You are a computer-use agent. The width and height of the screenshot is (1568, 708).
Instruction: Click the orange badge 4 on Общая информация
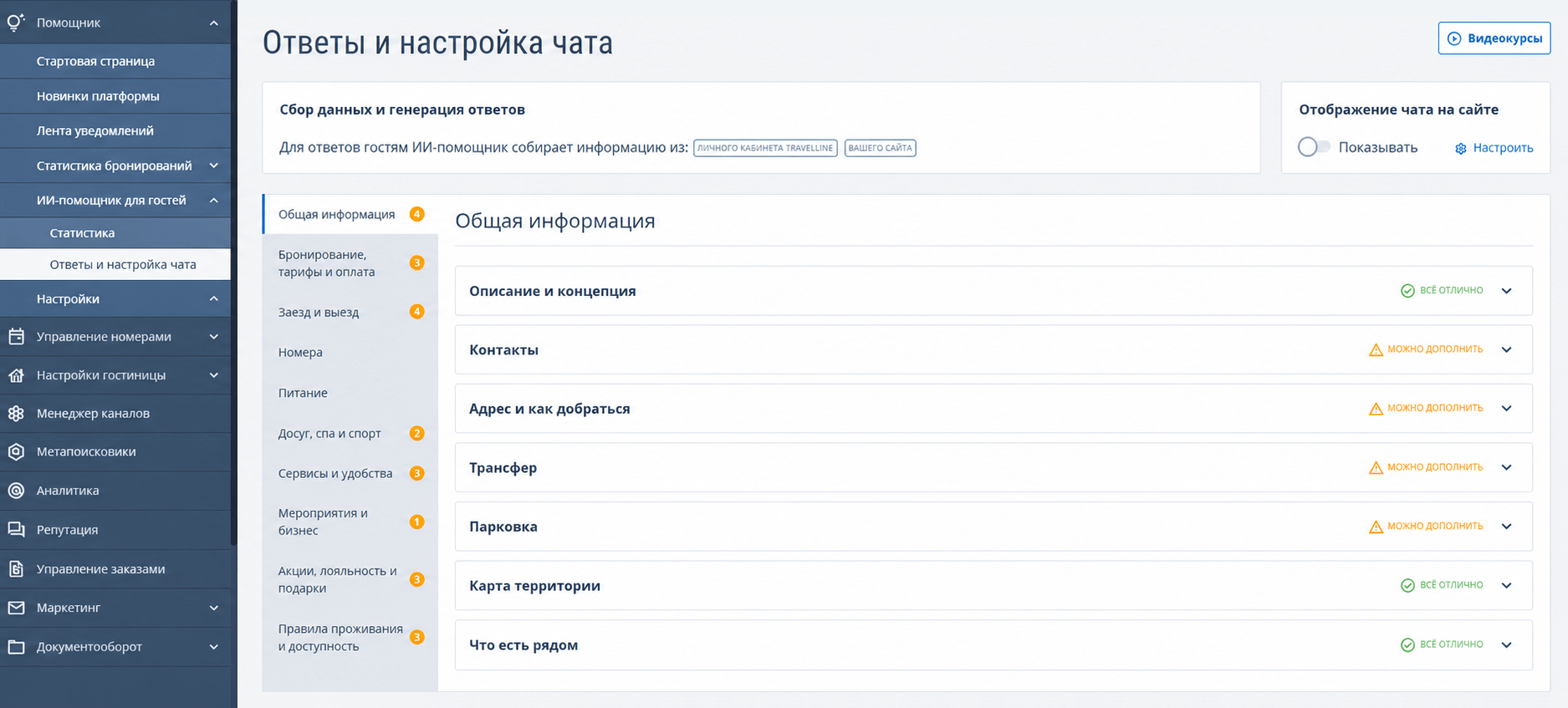[416, 214]
